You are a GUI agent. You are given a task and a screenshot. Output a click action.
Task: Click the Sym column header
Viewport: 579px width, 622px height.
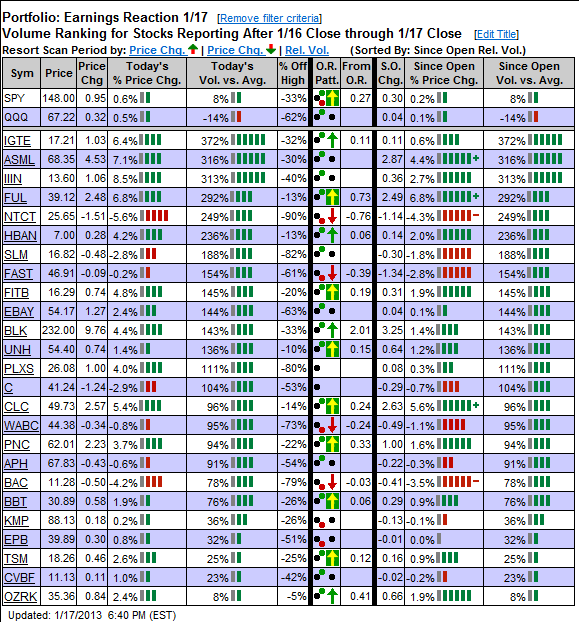[21, 73]
